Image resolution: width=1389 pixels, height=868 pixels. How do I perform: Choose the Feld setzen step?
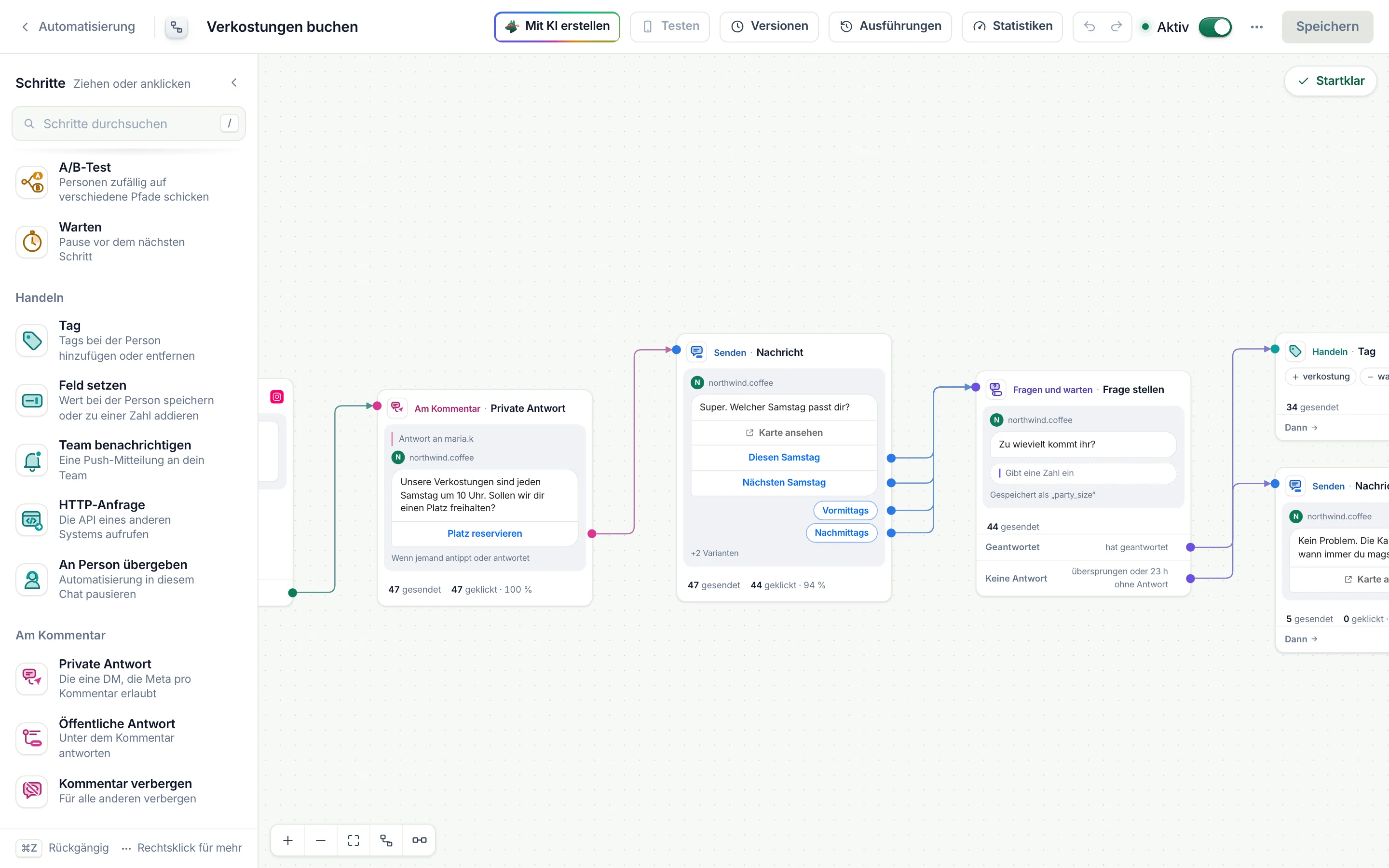tap(129, 400)
